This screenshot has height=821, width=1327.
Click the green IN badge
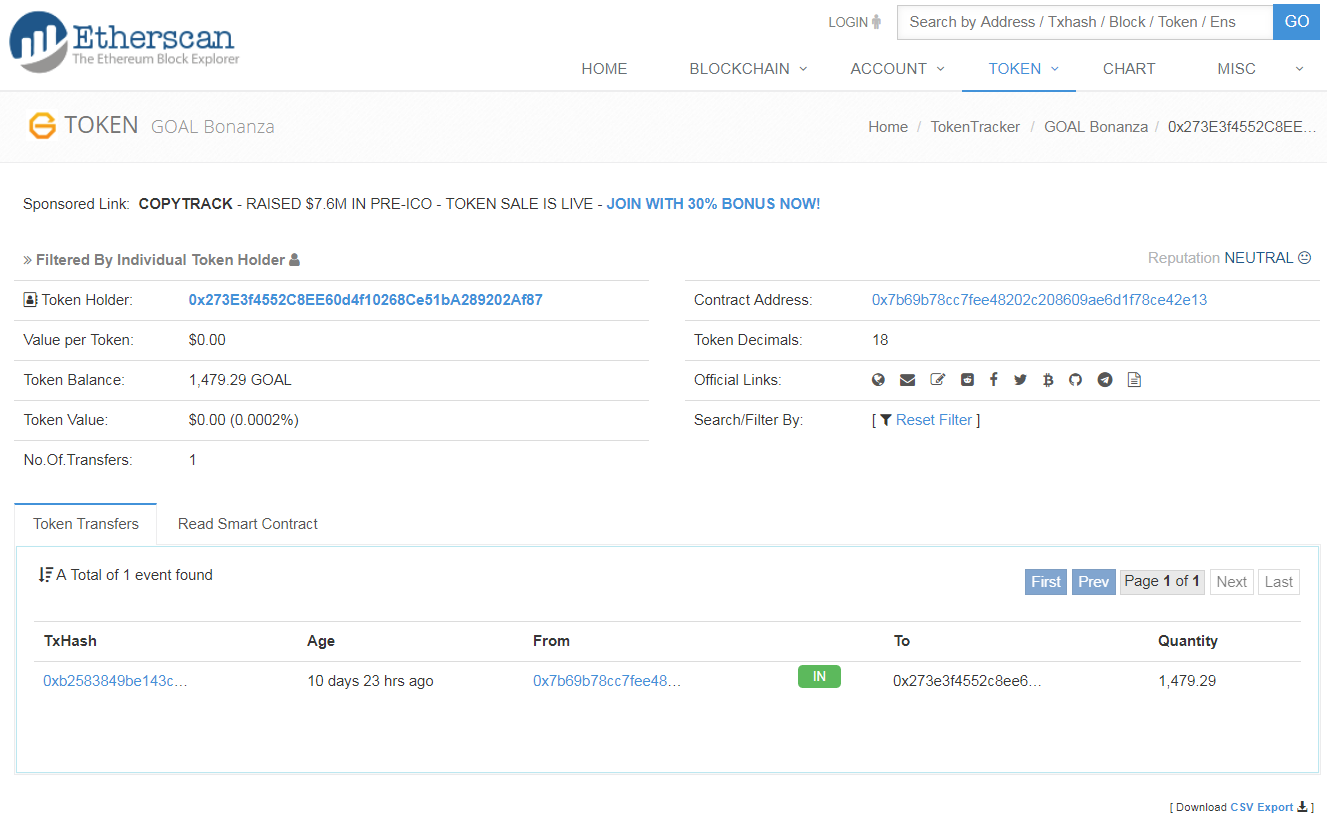point(819,677)
